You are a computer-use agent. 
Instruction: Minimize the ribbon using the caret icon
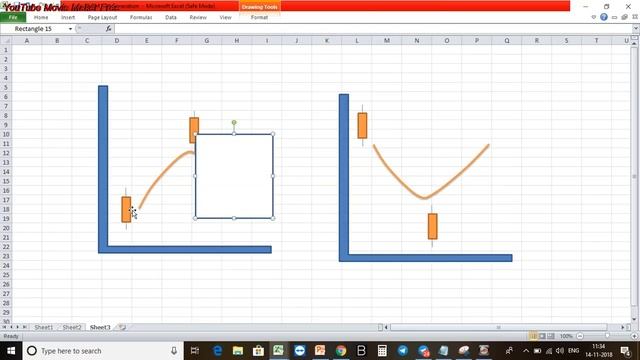(593, 17)
